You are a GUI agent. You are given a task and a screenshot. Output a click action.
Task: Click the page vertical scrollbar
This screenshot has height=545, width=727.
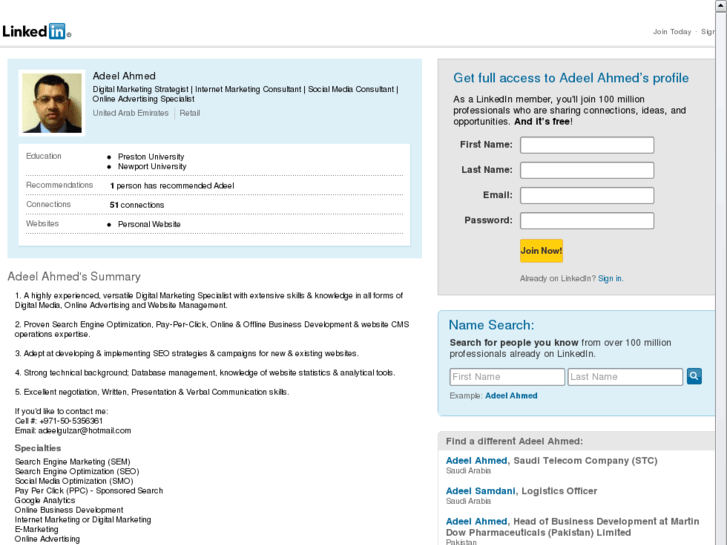[721, 272]
